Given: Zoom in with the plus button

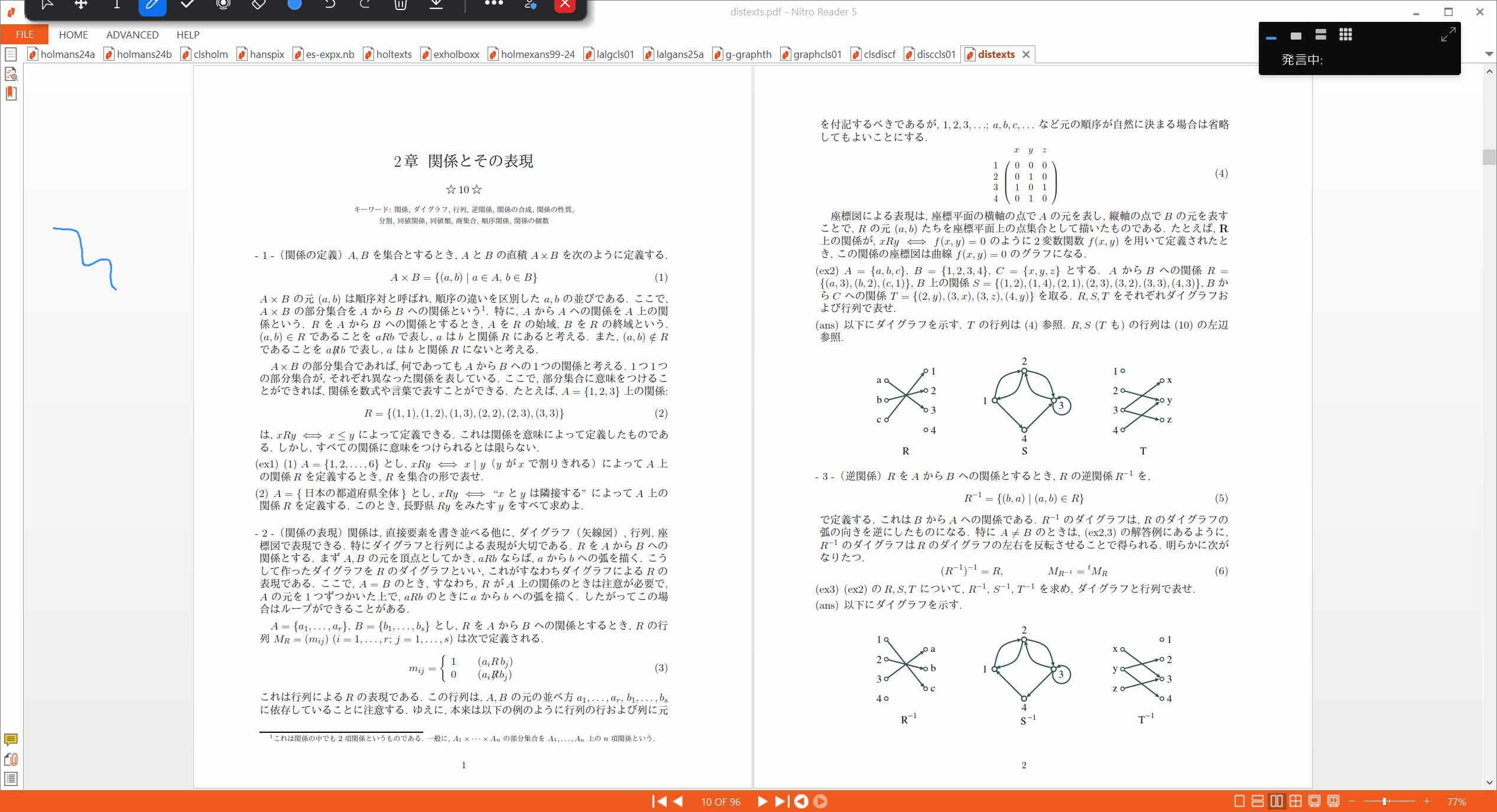Looking at the screenshot, I should [x=1426, y=801].
